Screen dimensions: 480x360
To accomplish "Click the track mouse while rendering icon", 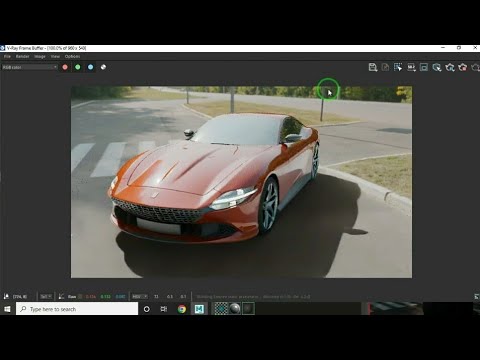I will click(437, 68).
